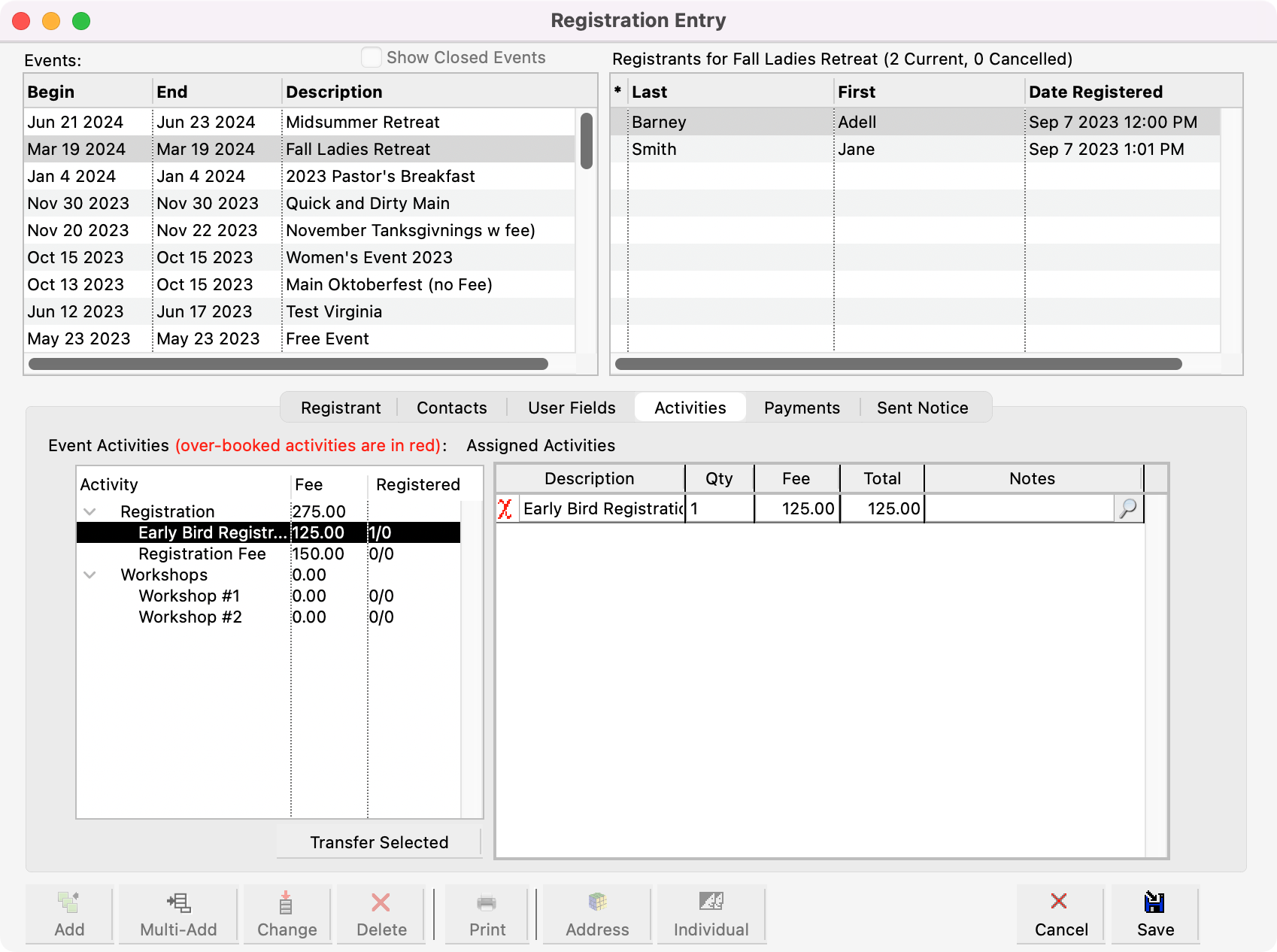Click the Add registrant icon
This screenshot has width=1277, height=952.
[x=69, y=902]
